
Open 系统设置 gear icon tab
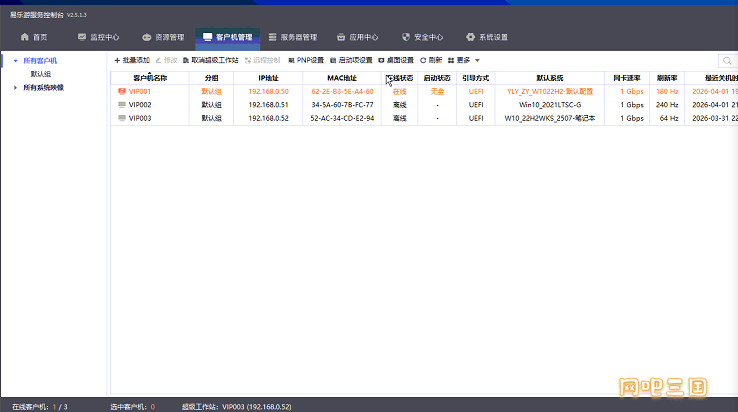[486, 37]
